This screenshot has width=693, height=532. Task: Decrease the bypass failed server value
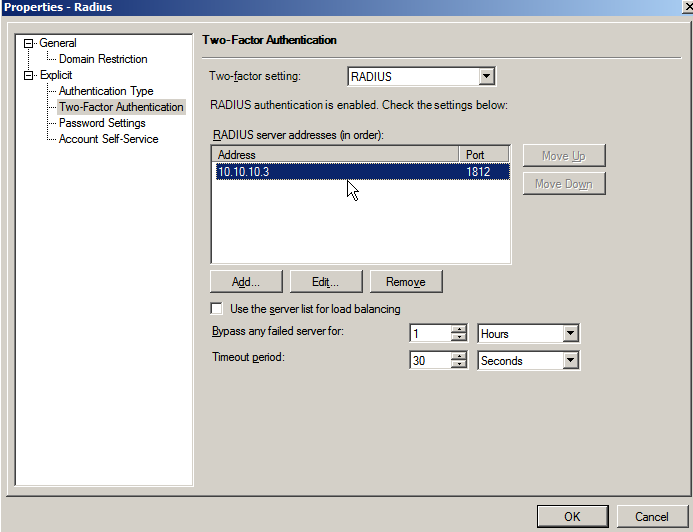click(x=459, y=338)
